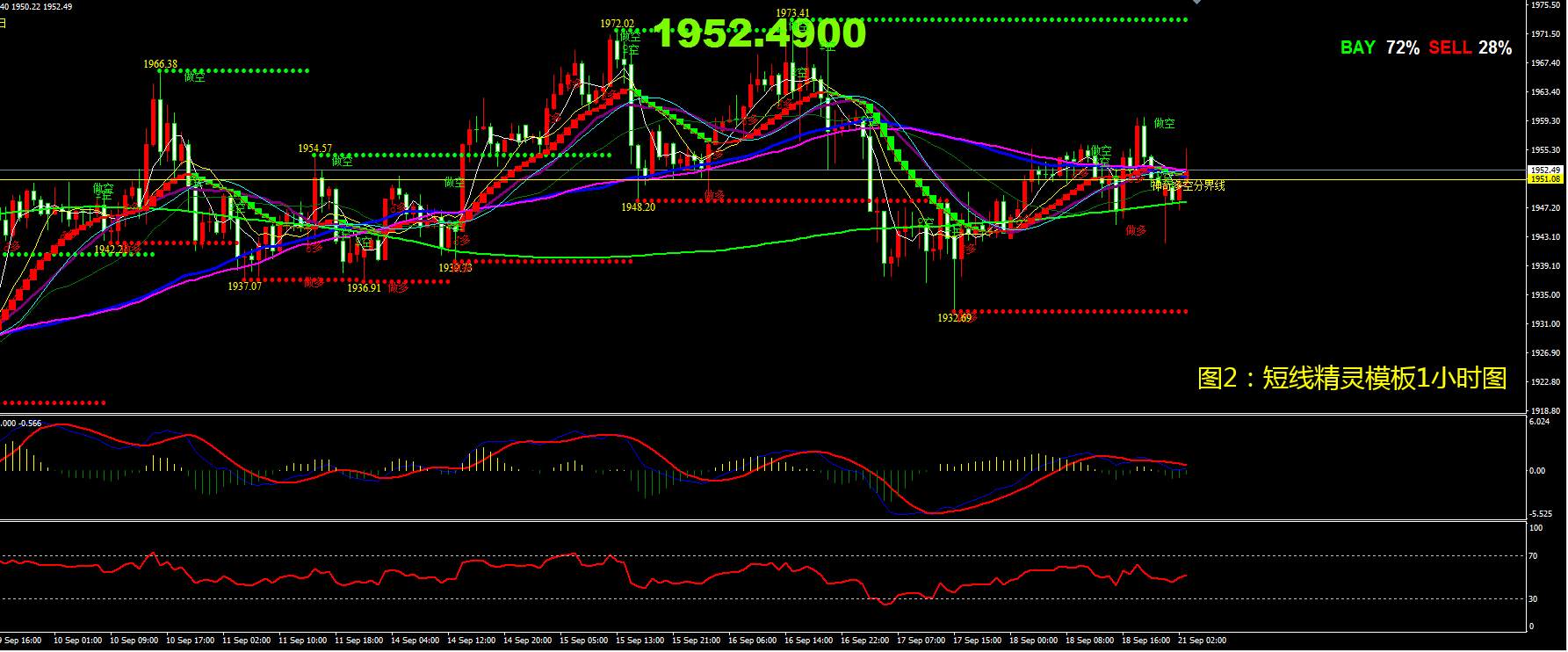Click the 1954.57 price label on chart
The height and width of the screenshot is (652, 1568).
pyautogui.click(x=314, y=149)
